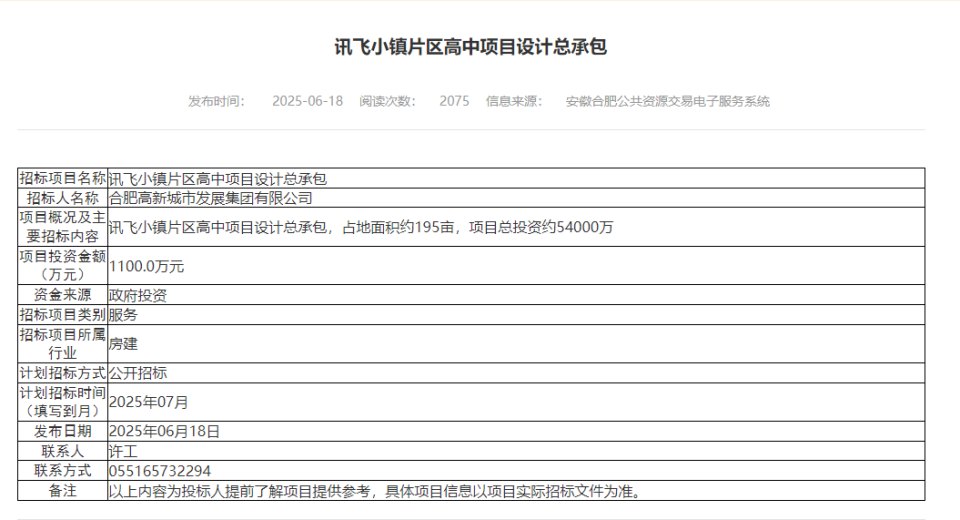Click the 2025年06月18日 value
The image size is (960, 520).
pyautogui.click(x=164, y=432)
